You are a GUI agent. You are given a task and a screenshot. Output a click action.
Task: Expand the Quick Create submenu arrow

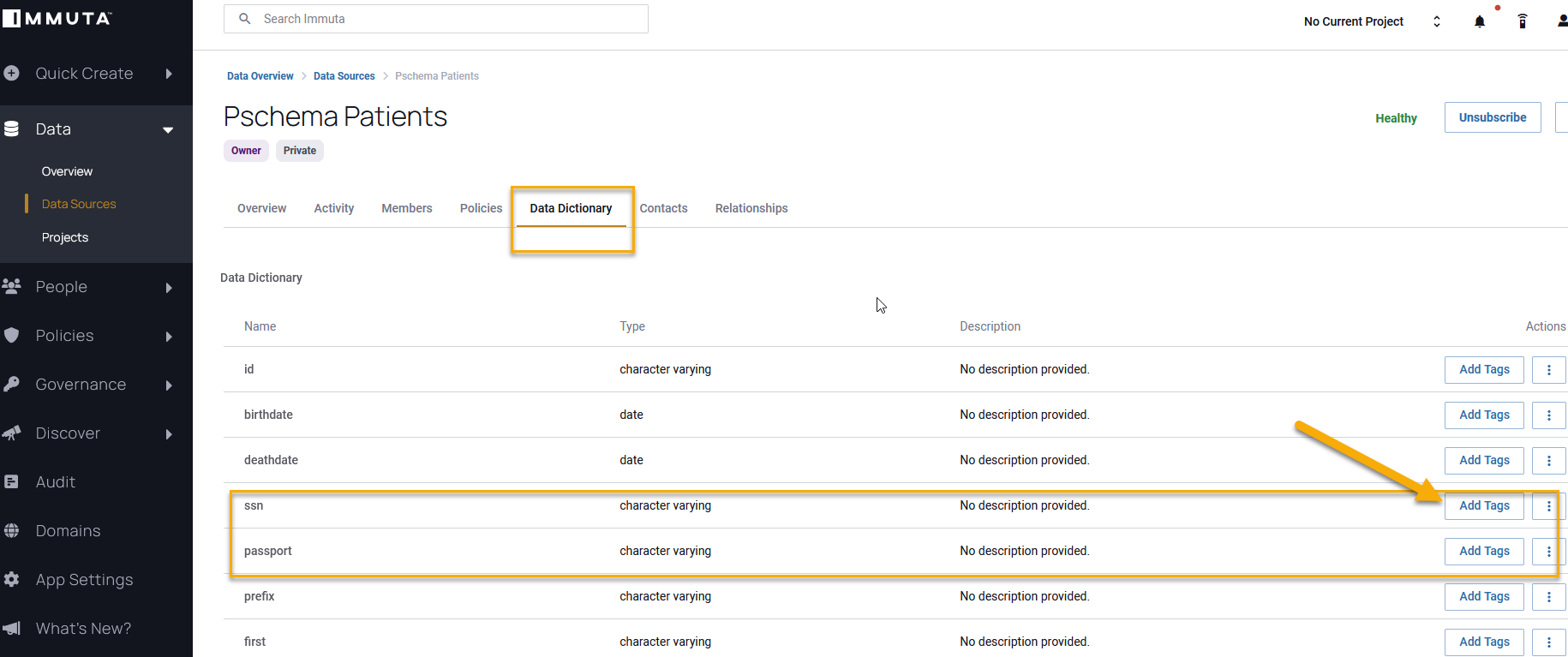click(x=169, y=74)
